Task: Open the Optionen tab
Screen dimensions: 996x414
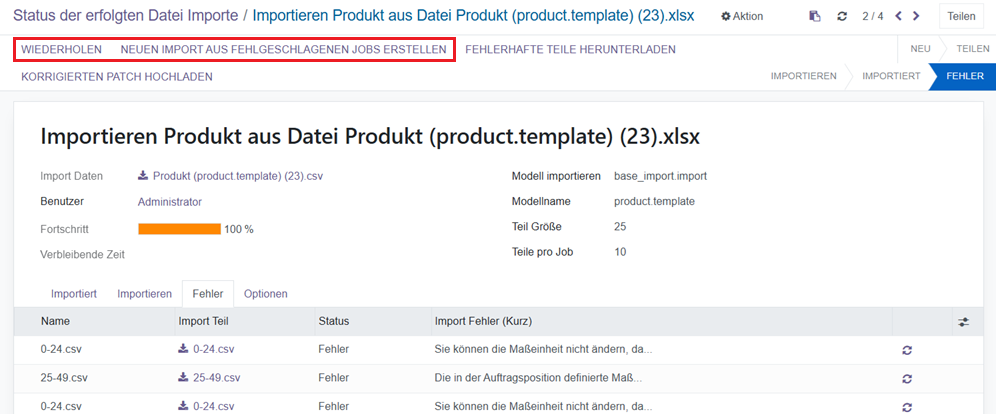Action: point(266,294)
